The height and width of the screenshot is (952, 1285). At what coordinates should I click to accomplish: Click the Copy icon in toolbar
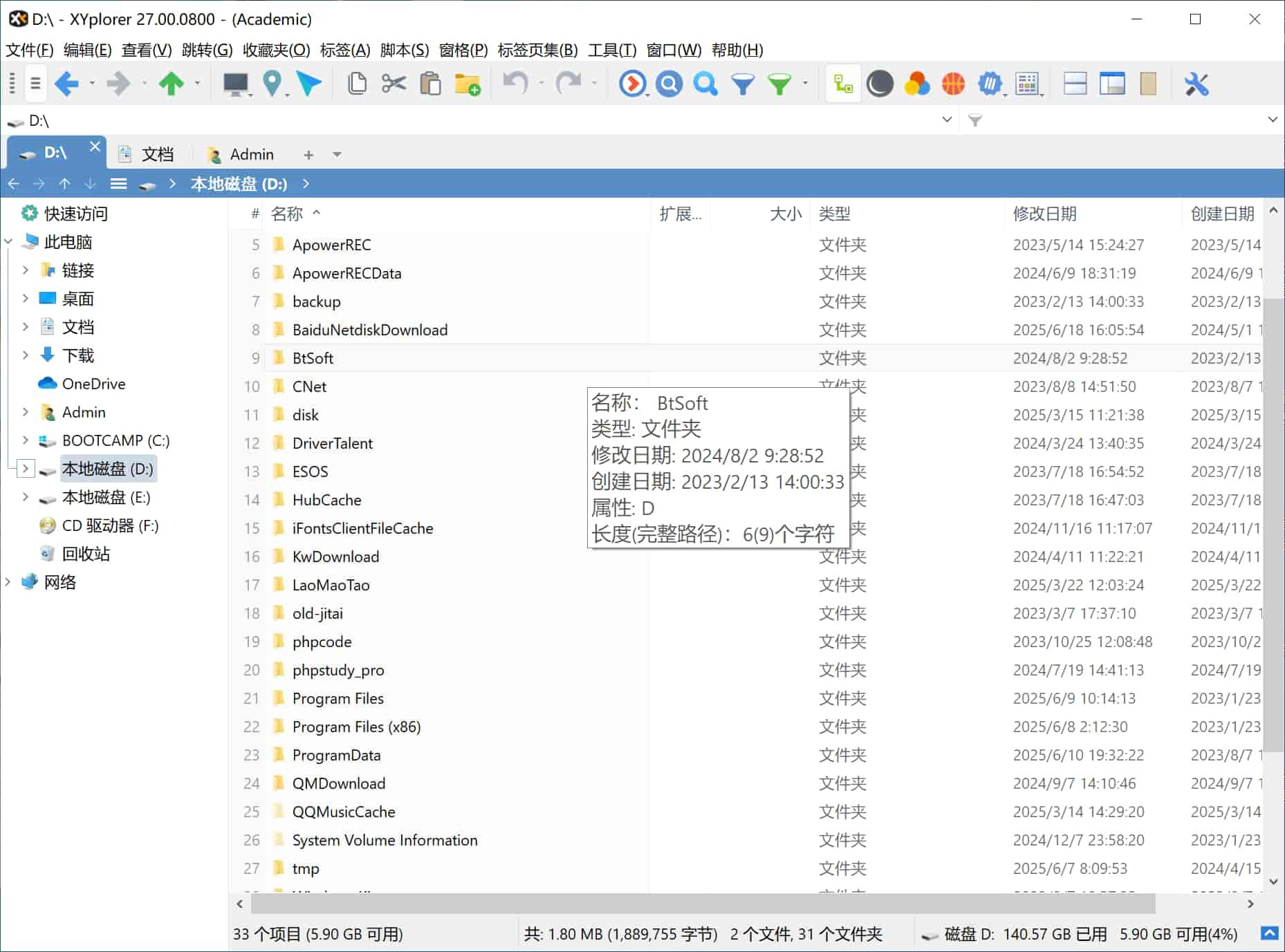(x=357, y=84)
